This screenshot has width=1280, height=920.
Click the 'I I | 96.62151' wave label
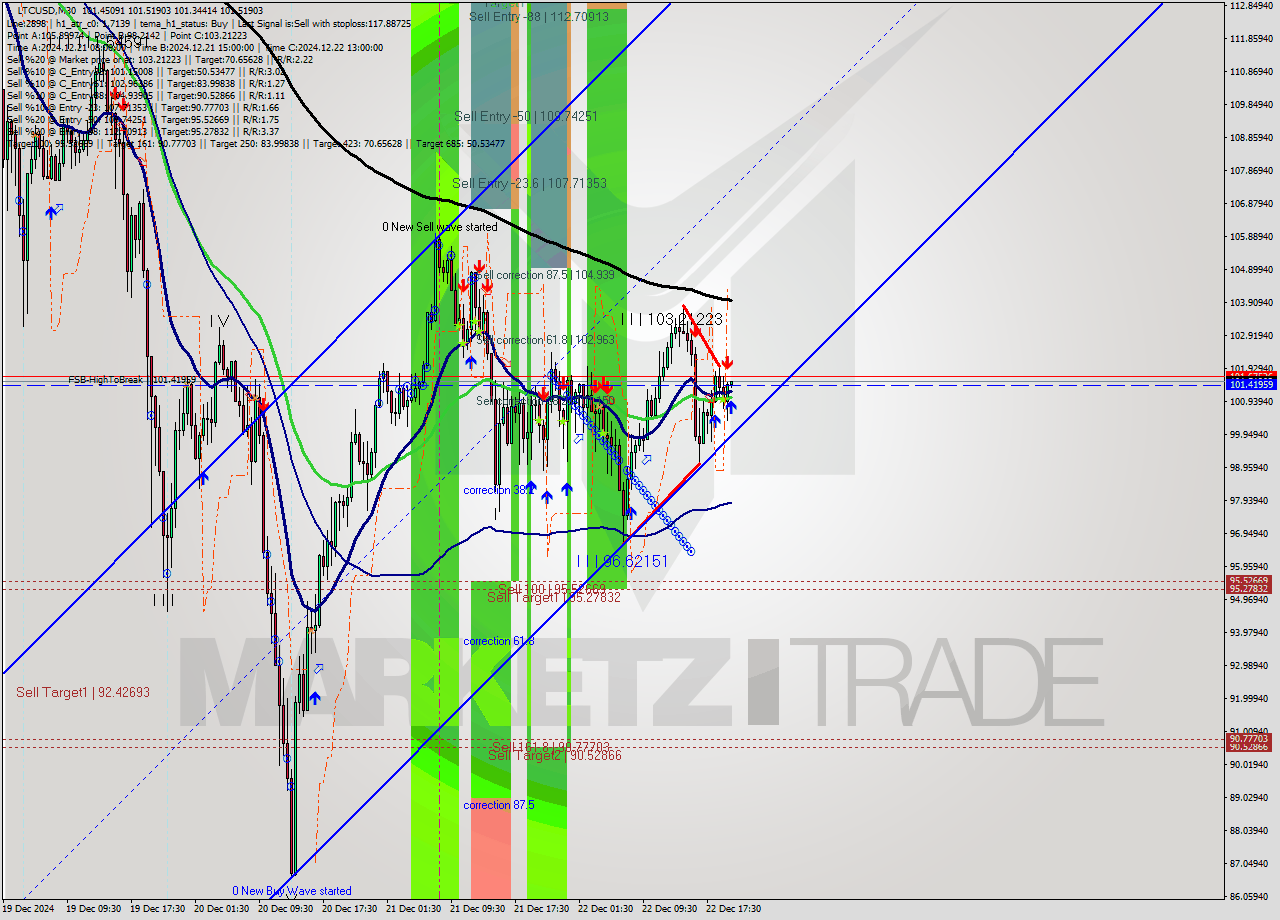pos(622,561)
